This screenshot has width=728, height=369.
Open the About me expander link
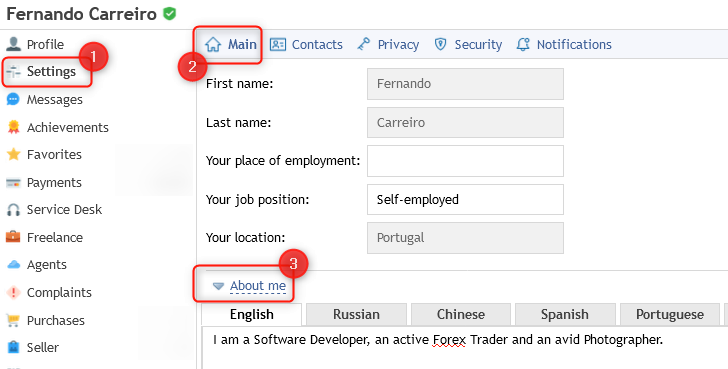point(258,286)
